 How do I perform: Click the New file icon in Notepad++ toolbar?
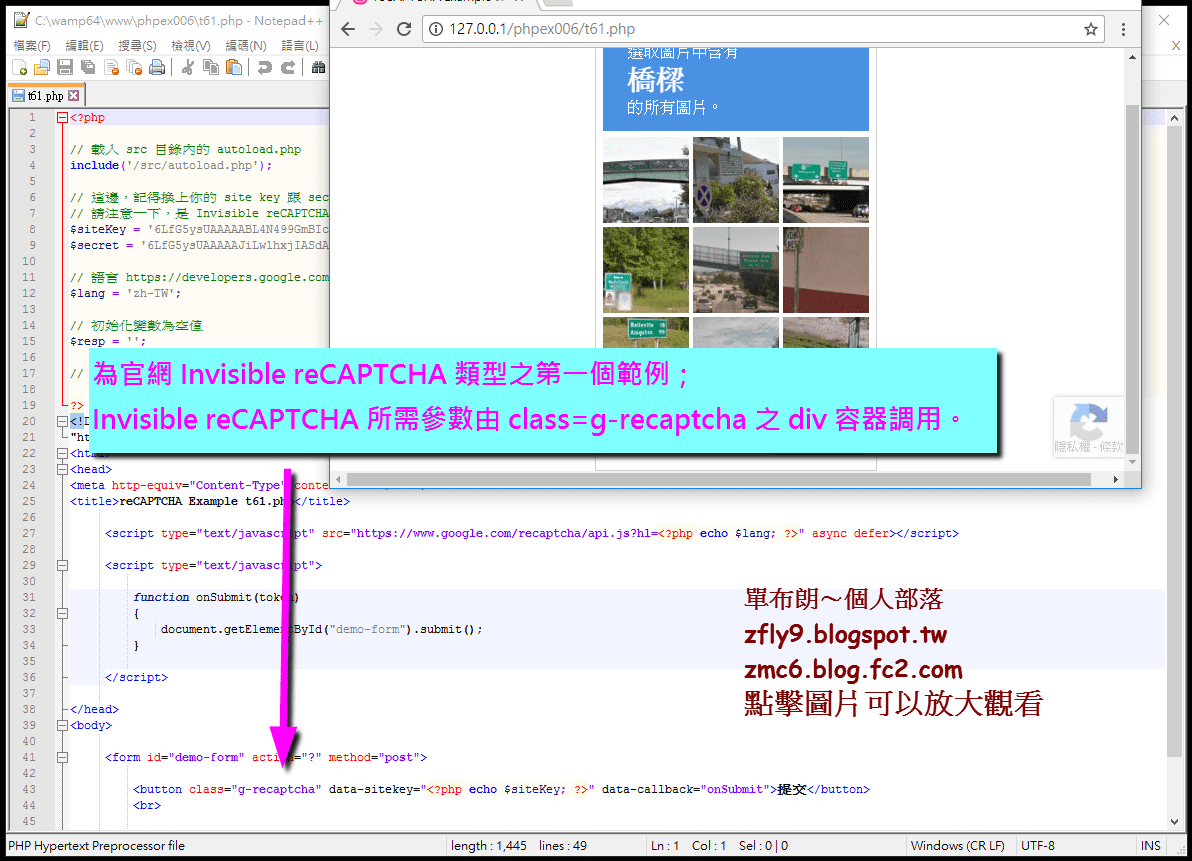click(x=20, y=68)
